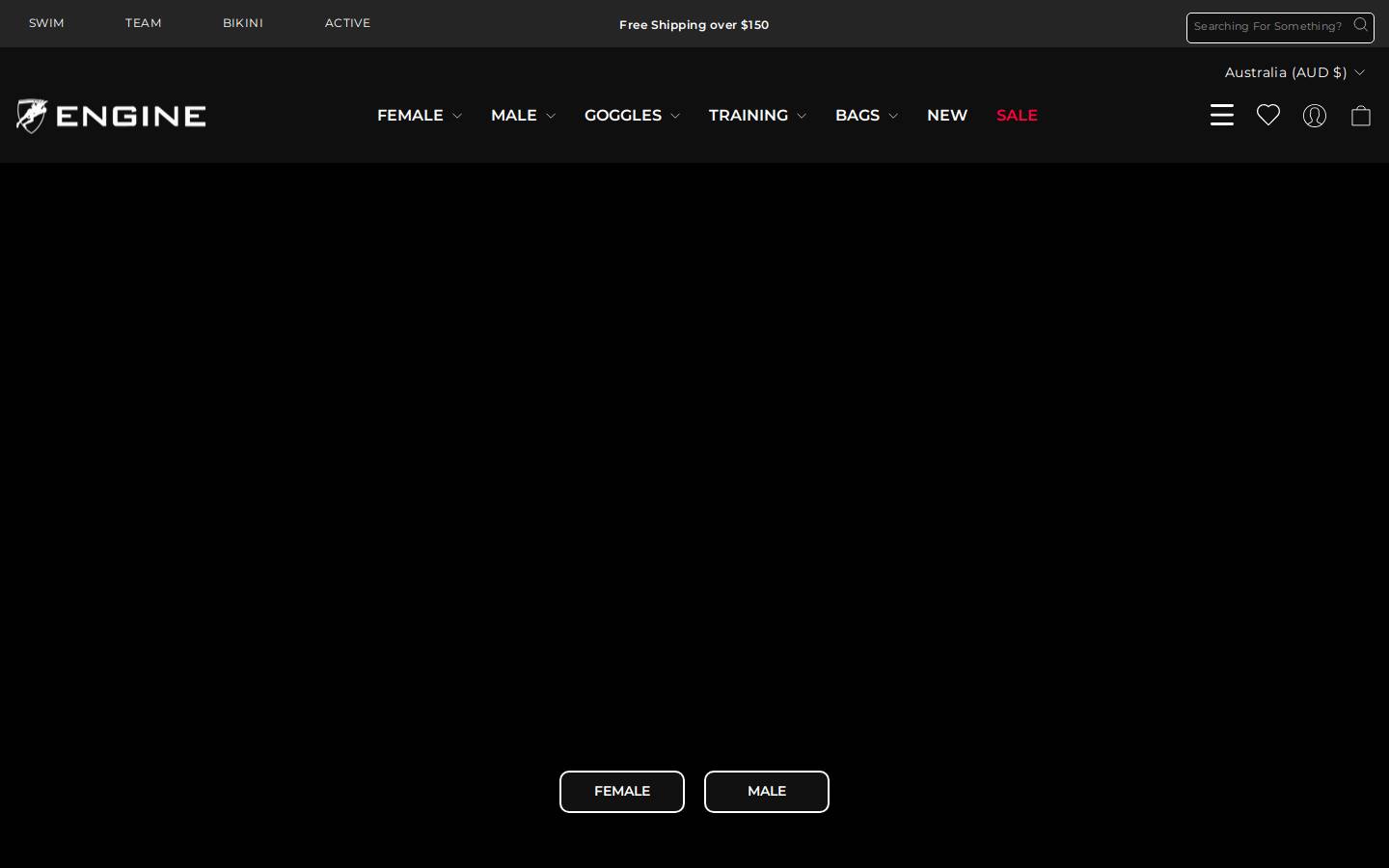Click the search magnifier icon
Image resolution: width=1389 pixels, height=868 pixels.
point(1361,25)
